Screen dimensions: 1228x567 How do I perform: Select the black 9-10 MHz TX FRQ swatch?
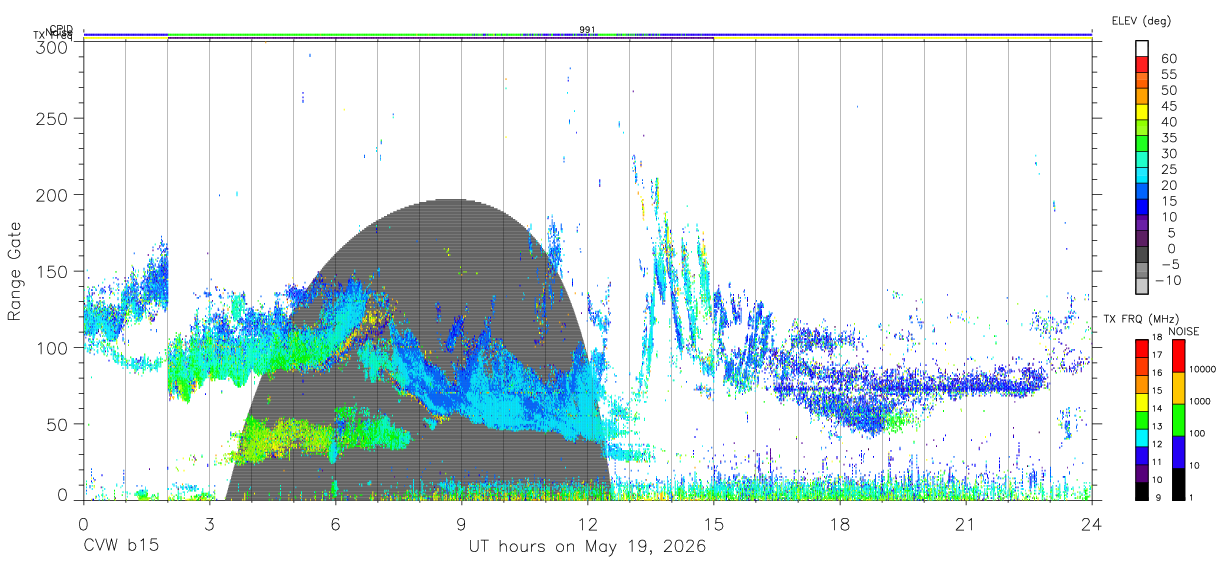click(x=1141, y=490)
